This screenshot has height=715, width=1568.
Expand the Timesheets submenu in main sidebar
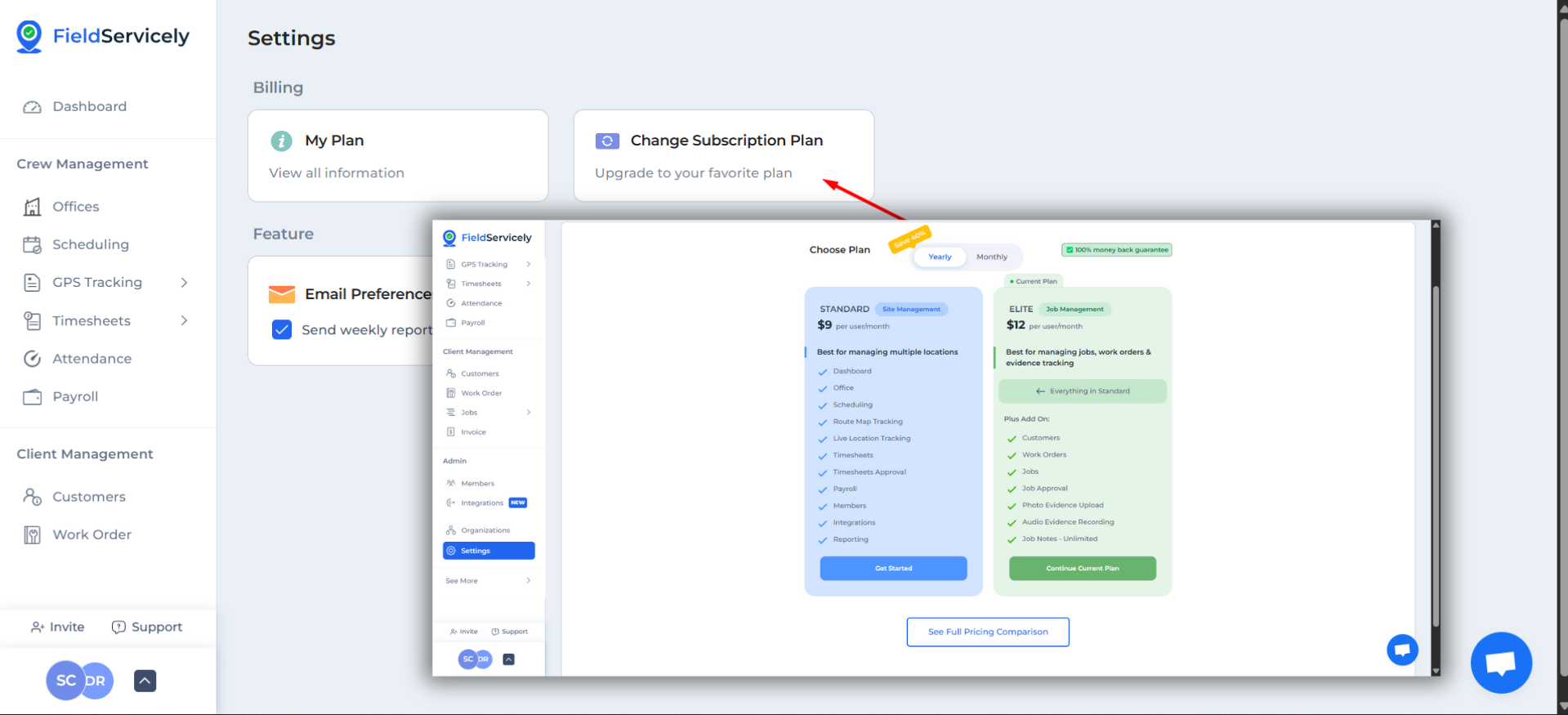click(x=185, y=320)
